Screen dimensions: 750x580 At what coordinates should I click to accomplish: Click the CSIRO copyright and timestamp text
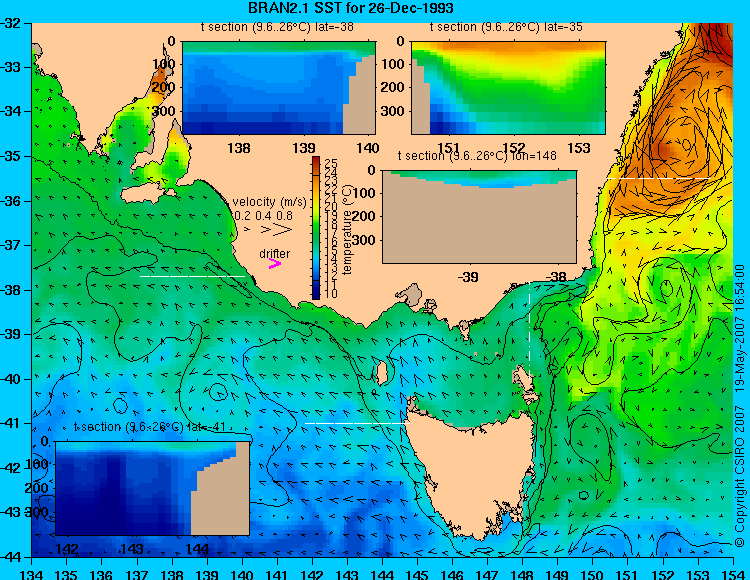(x=739, y=405)
